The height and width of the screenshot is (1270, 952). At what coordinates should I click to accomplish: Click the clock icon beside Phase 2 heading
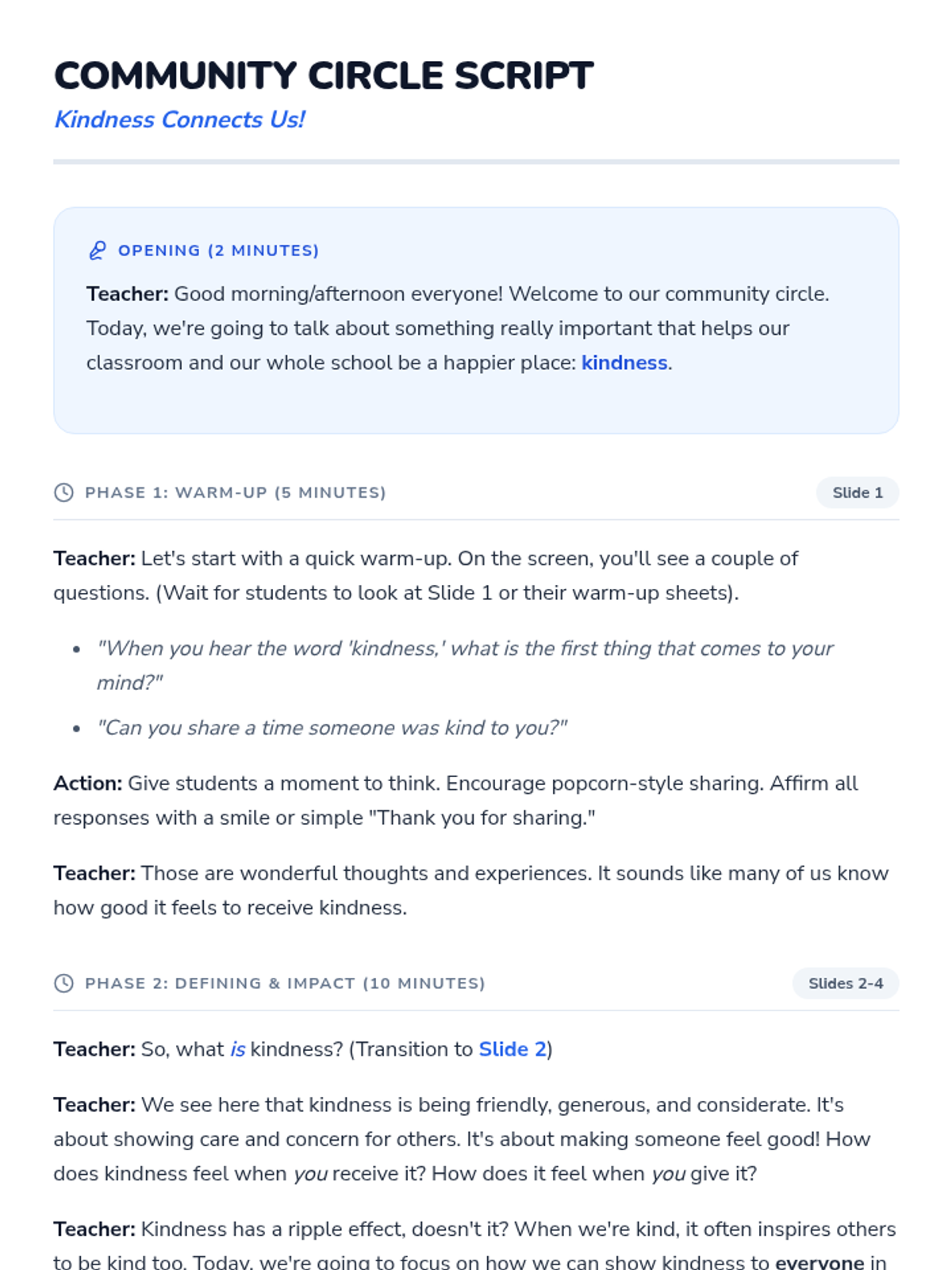click(63, 983)
